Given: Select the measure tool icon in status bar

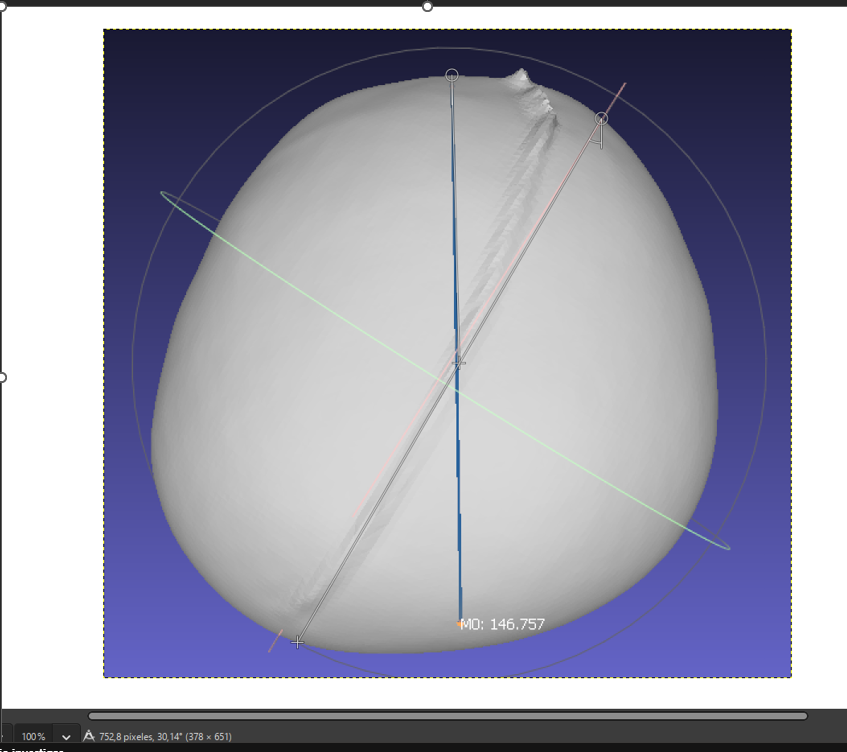Looking at the screenshot, I should click(88, 736).
